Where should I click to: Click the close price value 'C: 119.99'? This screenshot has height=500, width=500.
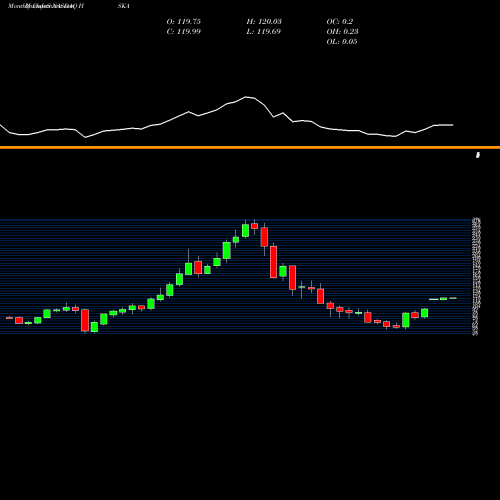coord(184,32)
